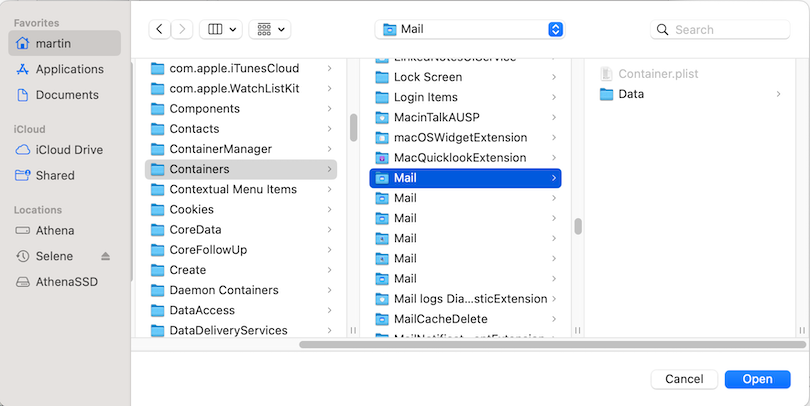Expand the CoreData folder chevron

click(x=330, y=229)
